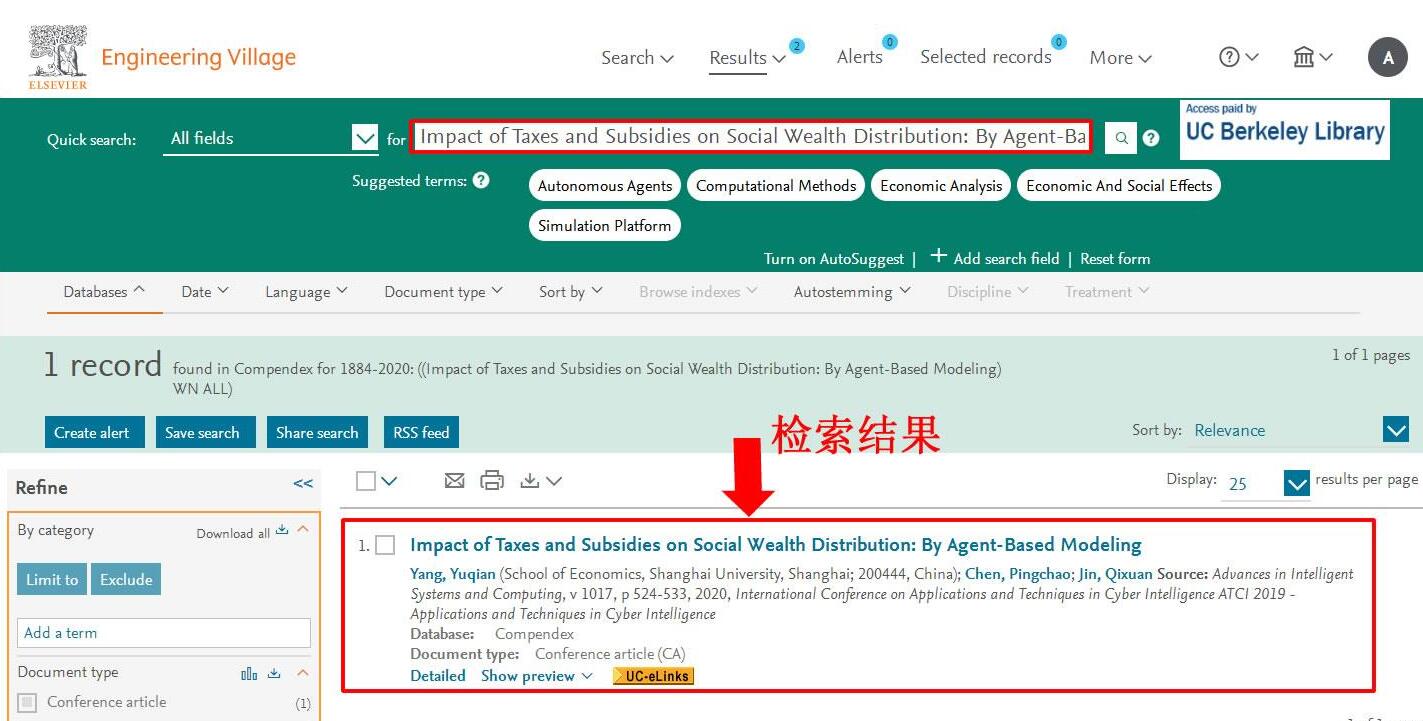Tick the Conference article filter checkbox

pyautogui.click(x=27, y=702)
